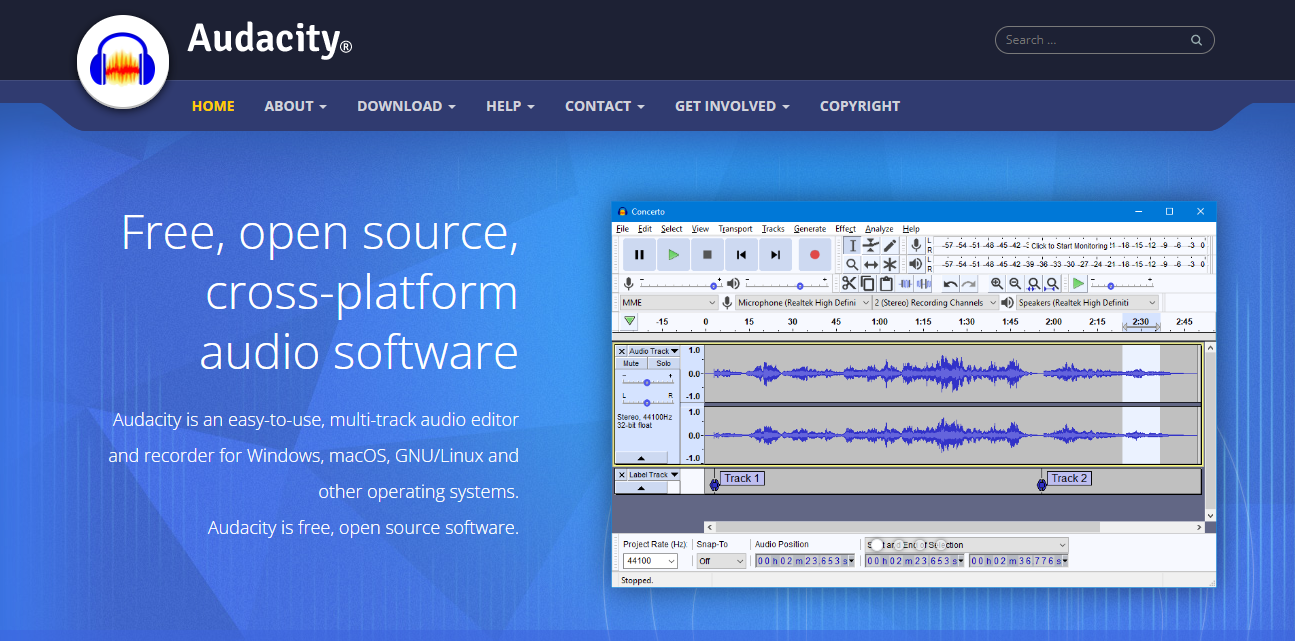This screenshot has width=1295, height=641.
Task: Open the Recording Channels dropdown
Action: 935,302
